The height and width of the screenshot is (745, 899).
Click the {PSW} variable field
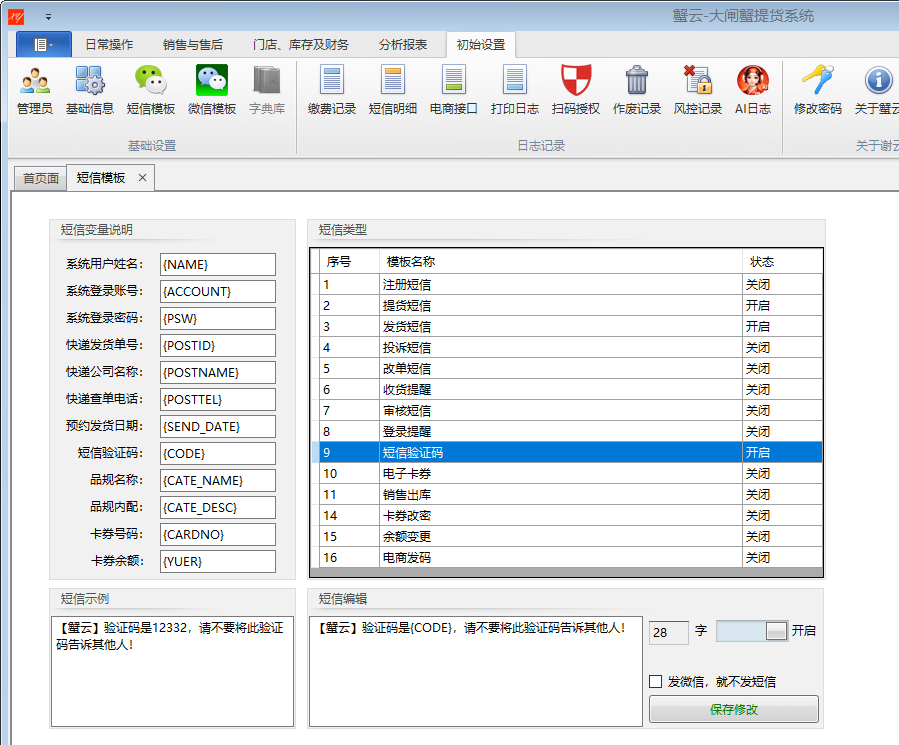point(218,318)
